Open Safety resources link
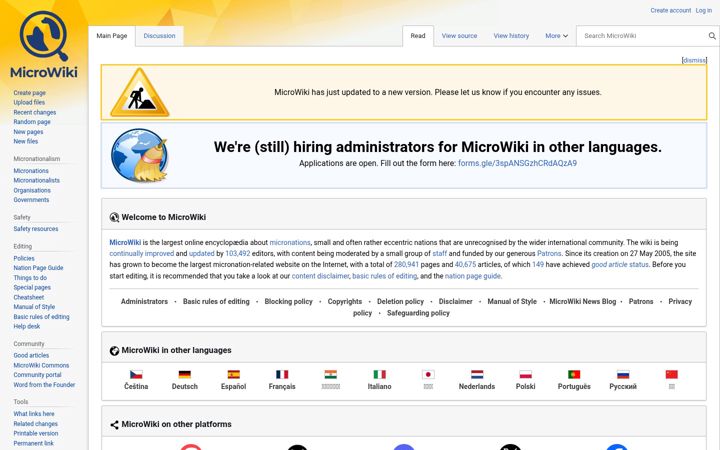Screen dimensions: 720x450 point(36,229)
